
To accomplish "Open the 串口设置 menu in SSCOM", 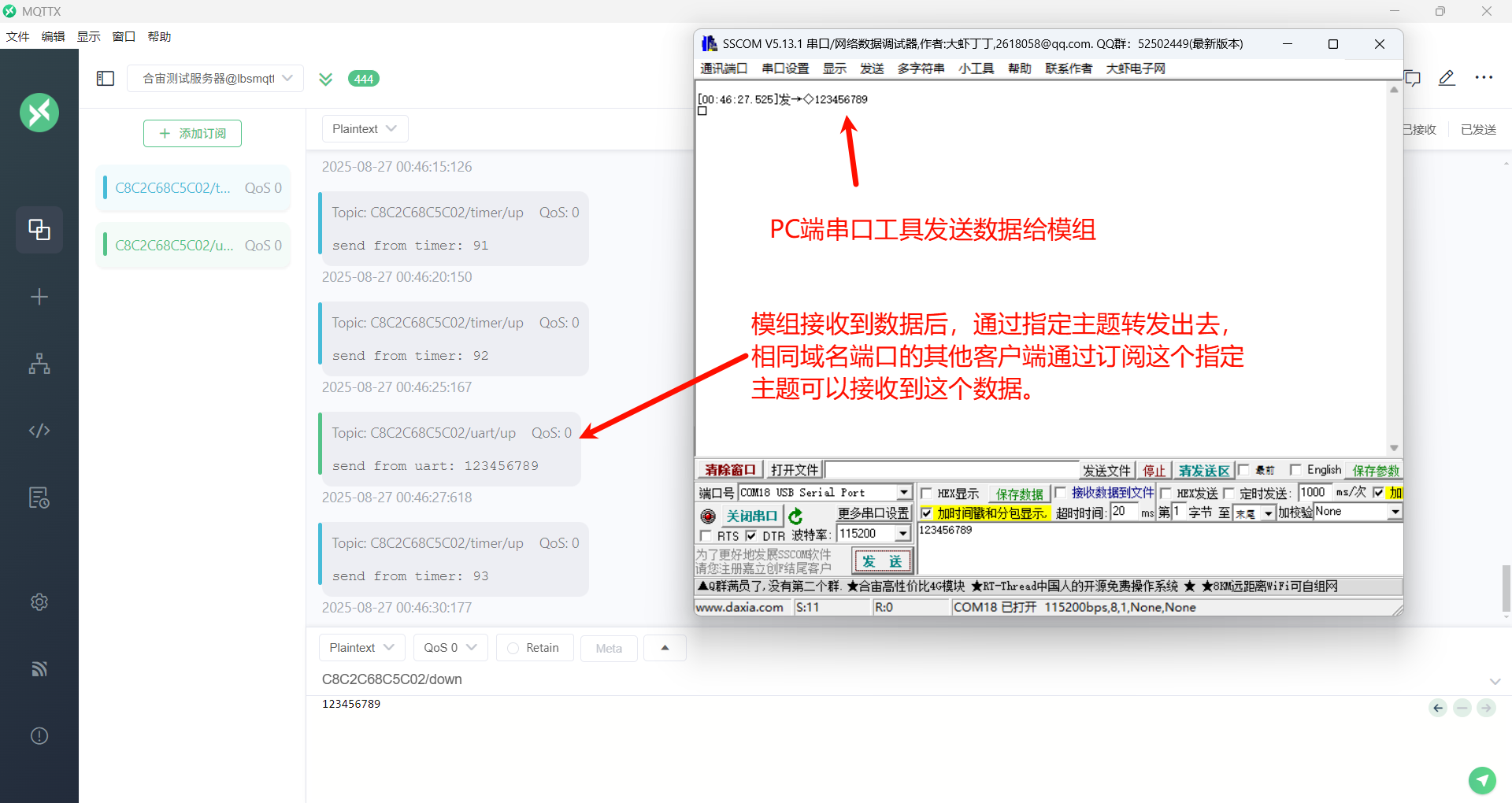I will 785,68.
